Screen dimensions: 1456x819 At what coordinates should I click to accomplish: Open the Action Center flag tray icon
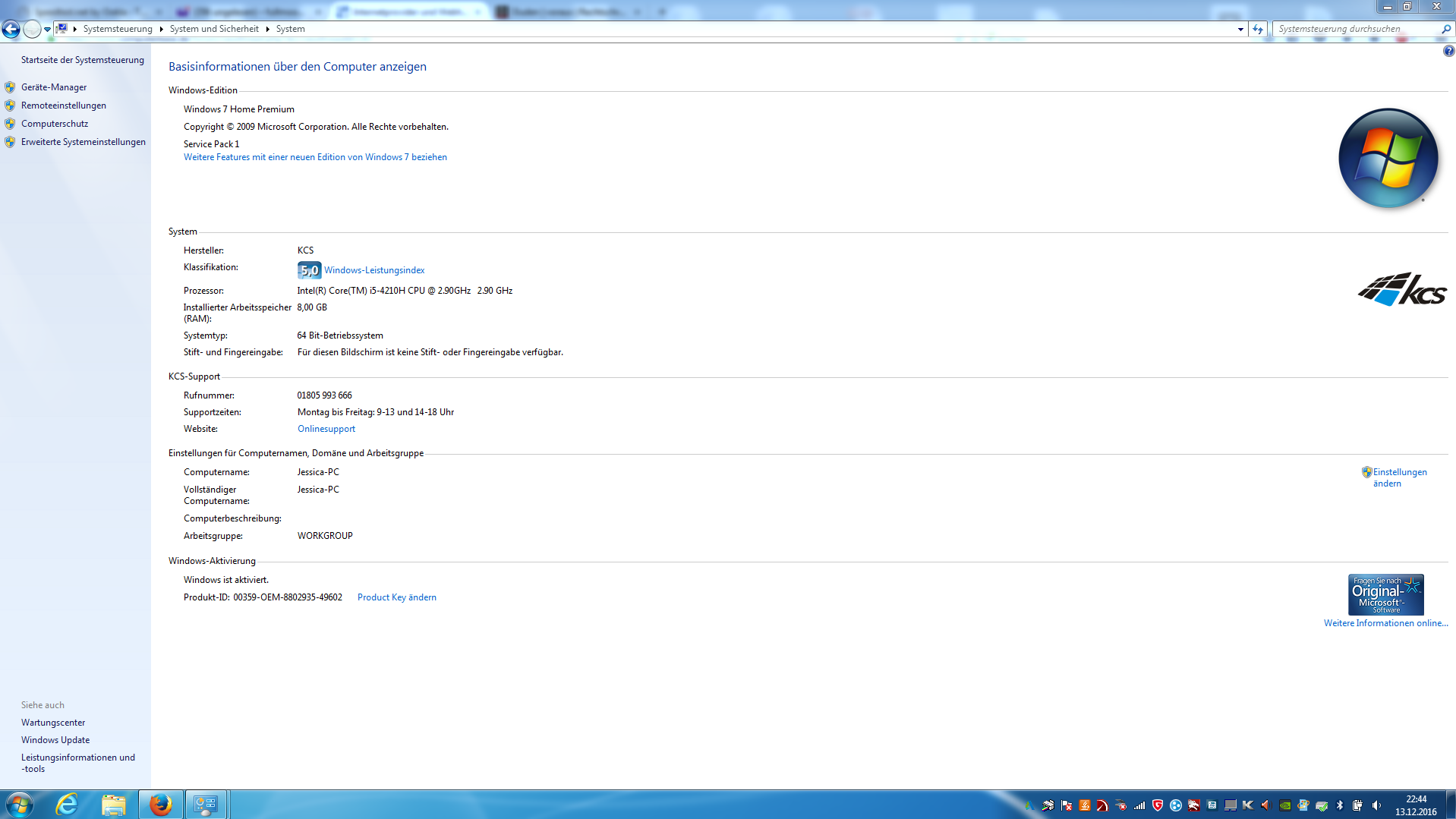coord(1067,805)
